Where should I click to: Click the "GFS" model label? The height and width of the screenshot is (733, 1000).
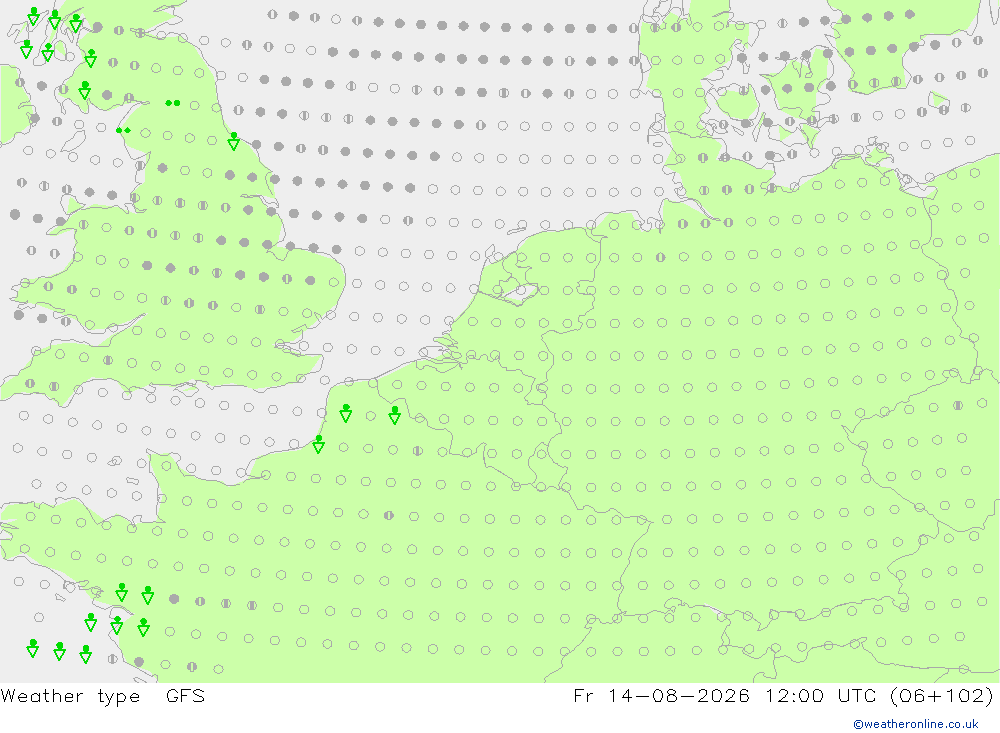(186, 695)
